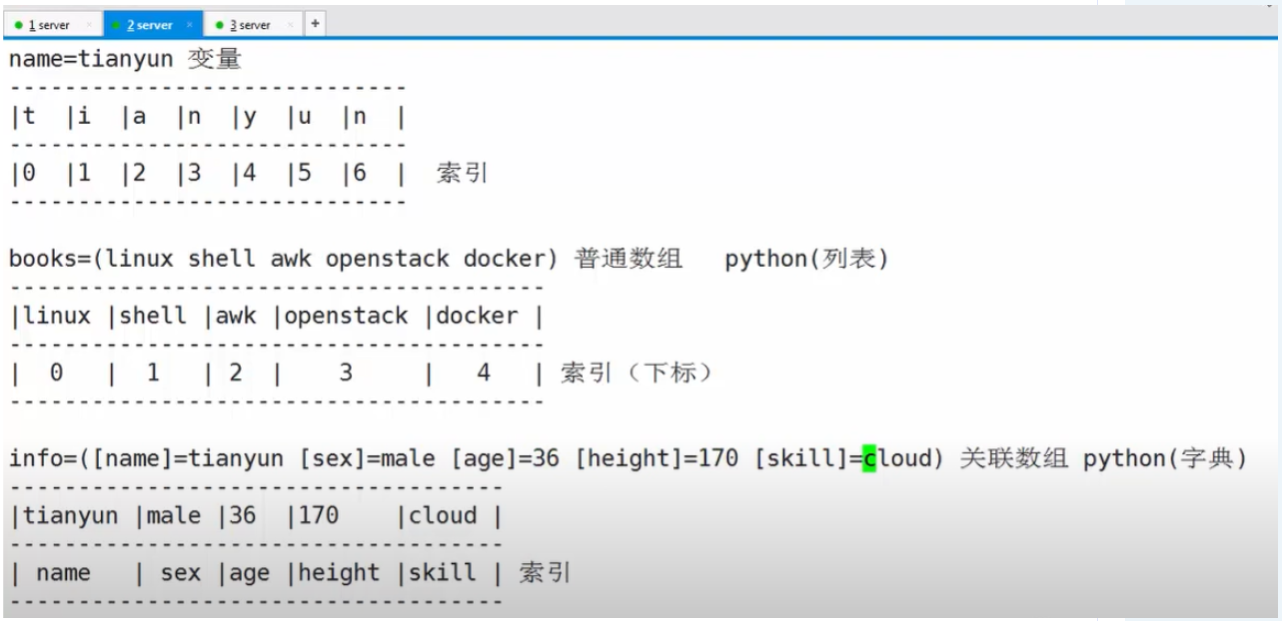Viewport: 1282px width, 621px height.
Task: Open a new session tab with plus button
Action: pyautogui.click(x=315, y=23)
